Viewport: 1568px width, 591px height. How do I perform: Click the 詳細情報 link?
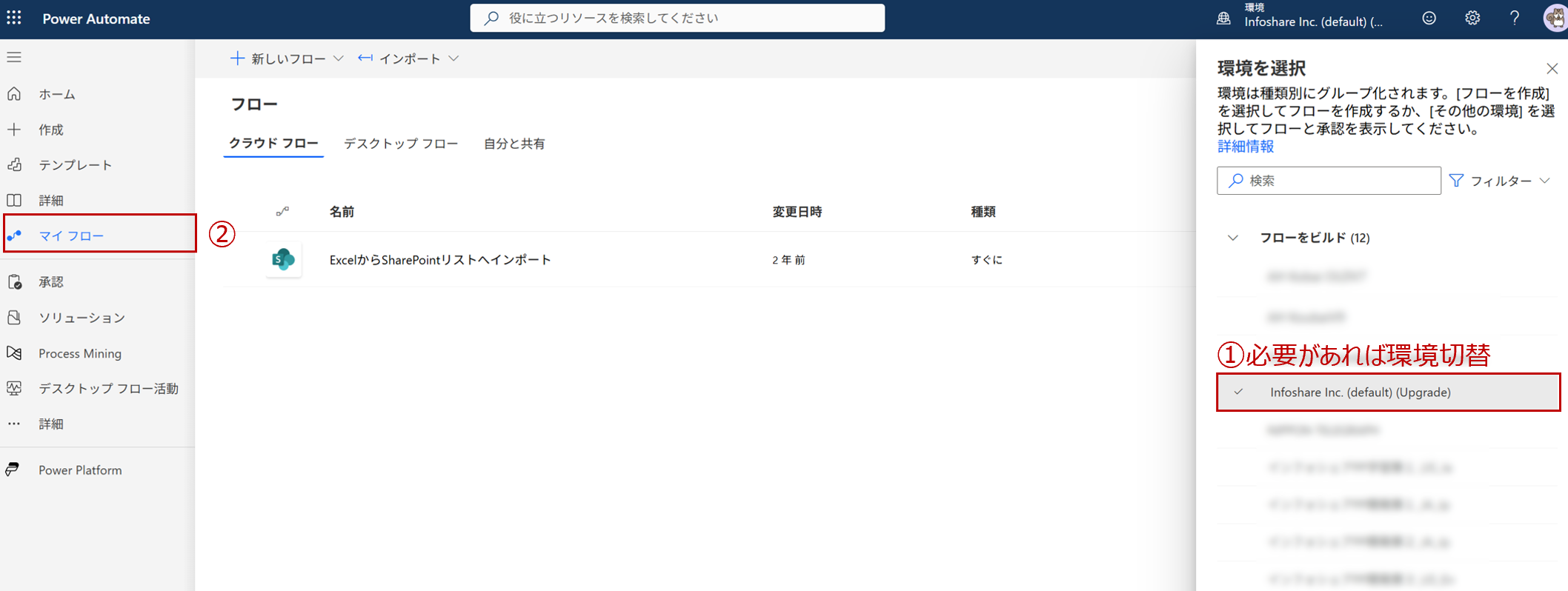pyautogui.click(x=1246, y=147)
